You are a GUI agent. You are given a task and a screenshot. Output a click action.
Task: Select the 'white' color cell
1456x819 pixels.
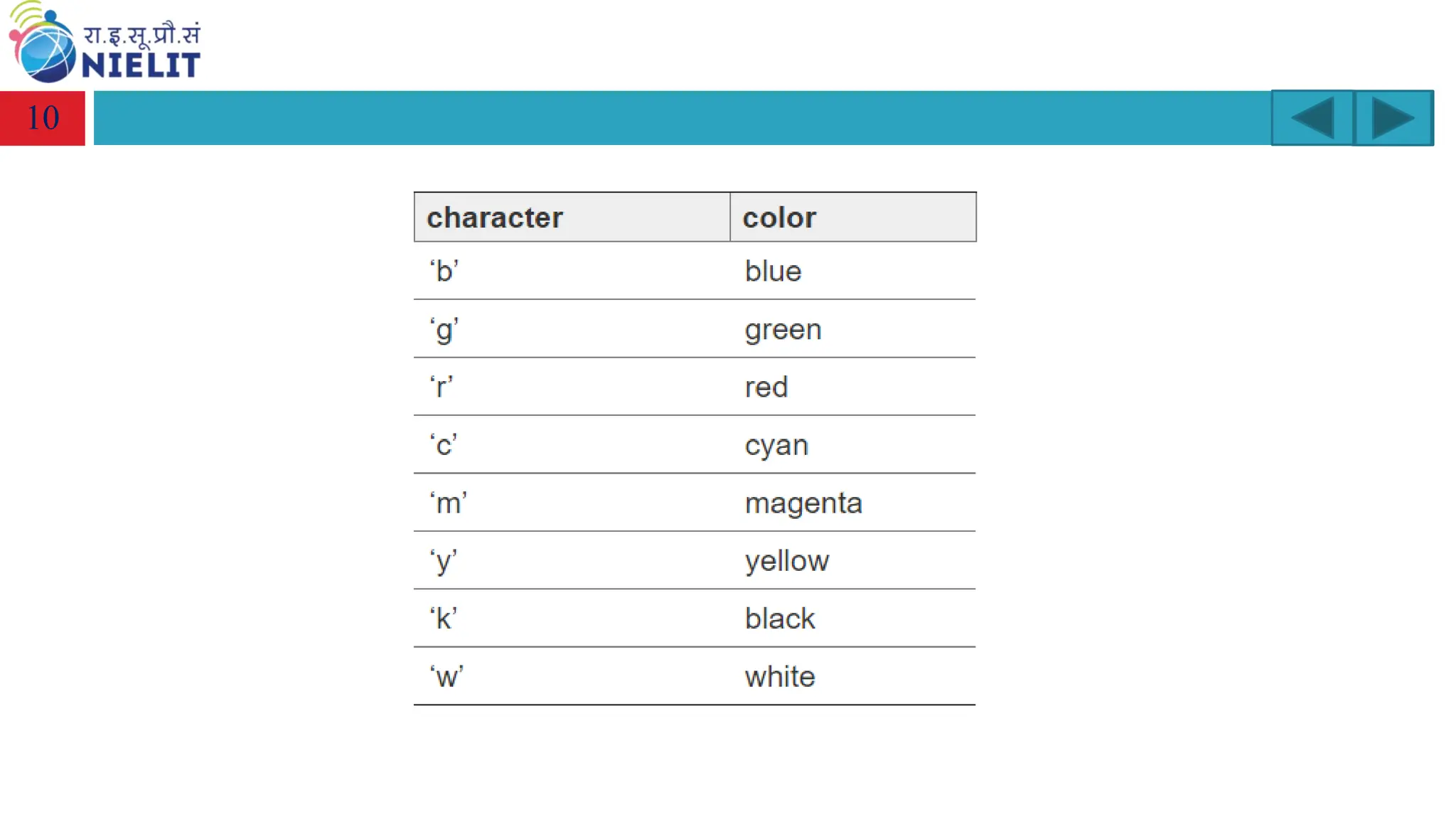tap(853, 677)
